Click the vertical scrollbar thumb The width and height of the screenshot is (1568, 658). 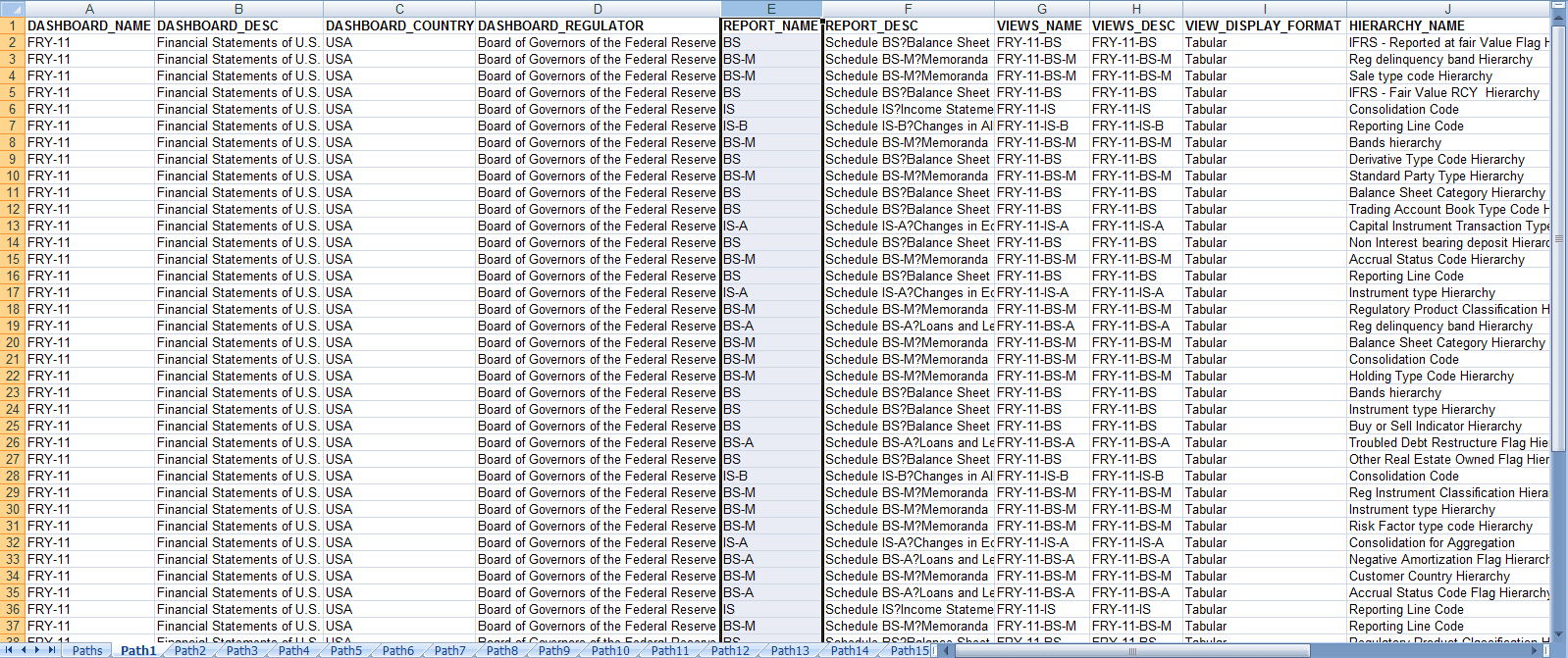tap(1559, 238)
